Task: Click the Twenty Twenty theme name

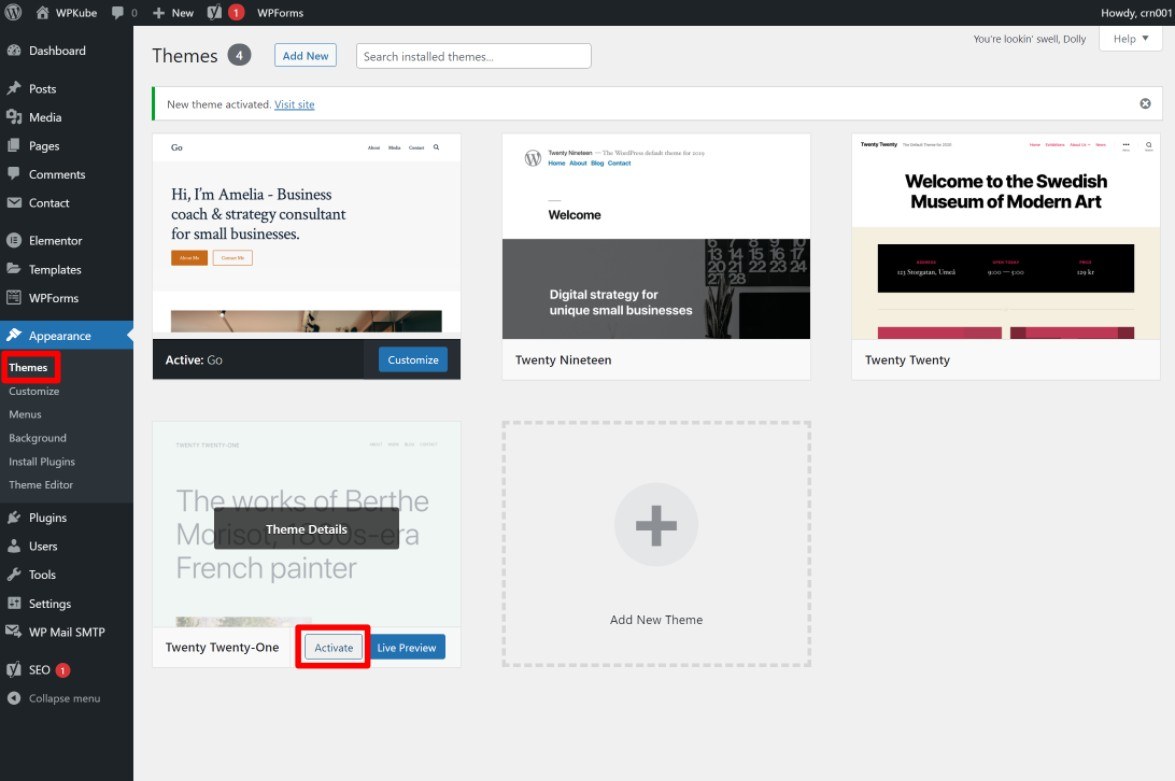Action: [x=907, y=360]
